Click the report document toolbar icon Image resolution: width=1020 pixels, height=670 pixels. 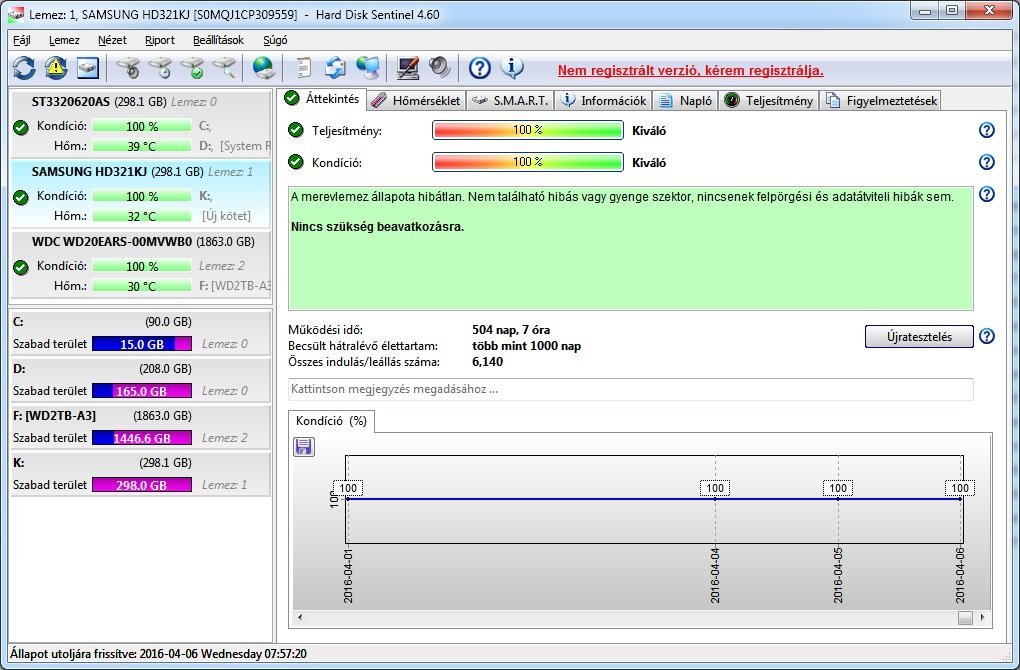click(x=304, y=68)
